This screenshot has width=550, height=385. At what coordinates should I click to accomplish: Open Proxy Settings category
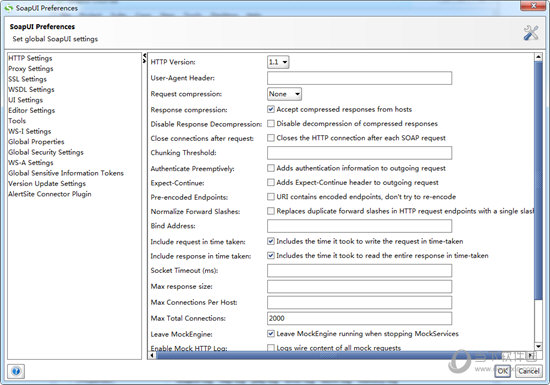(31, 69)
